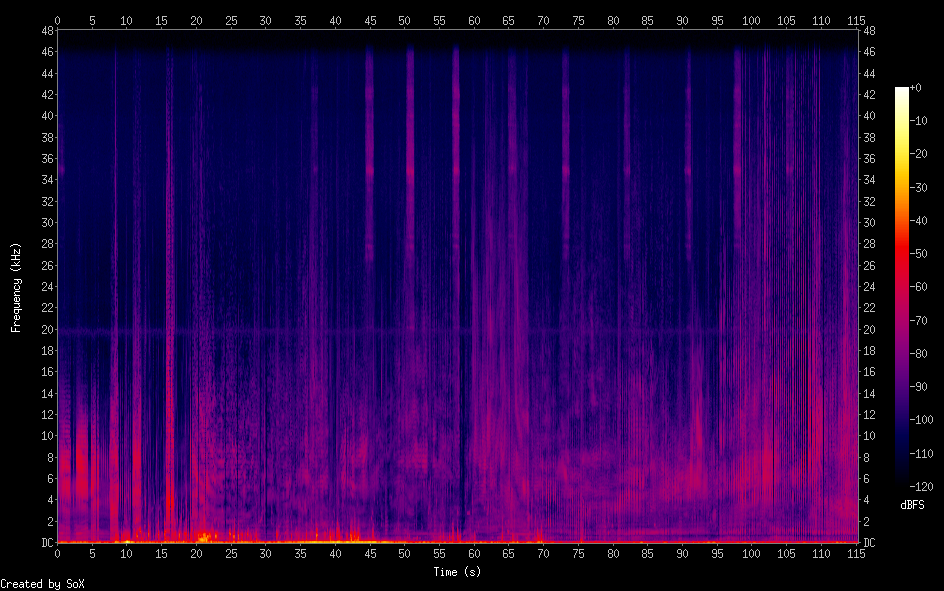Click the "Frequency (kHz)" axis label
944x591 pixels.
[16, 287]
